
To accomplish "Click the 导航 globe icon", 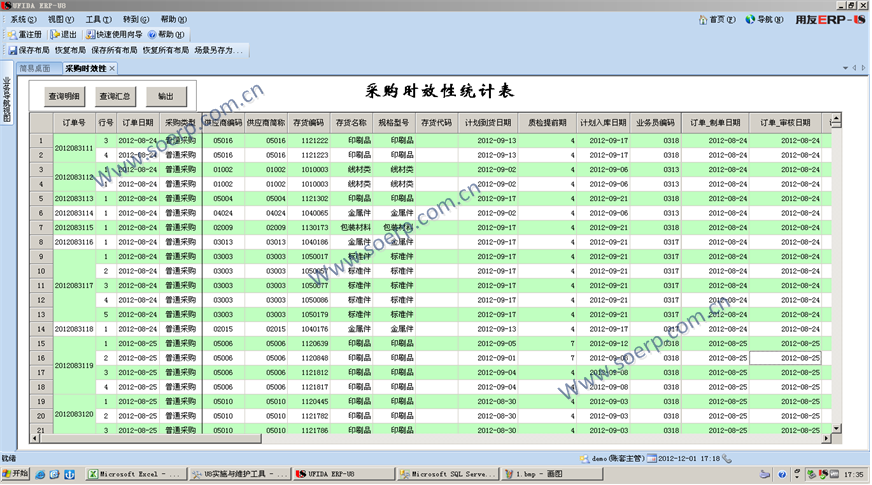I will point(750,19).
